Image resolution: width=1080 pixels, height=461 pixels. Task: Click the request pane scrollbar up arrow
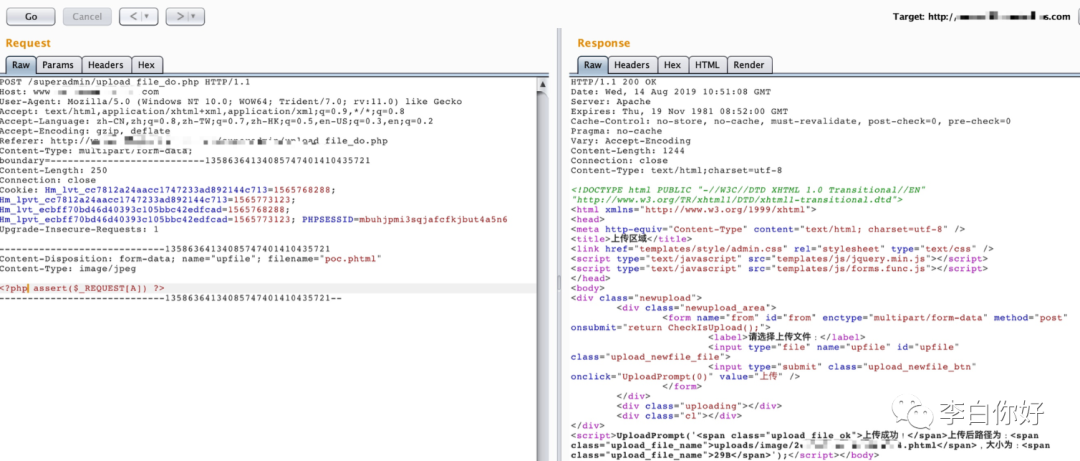tap(543, 84)
